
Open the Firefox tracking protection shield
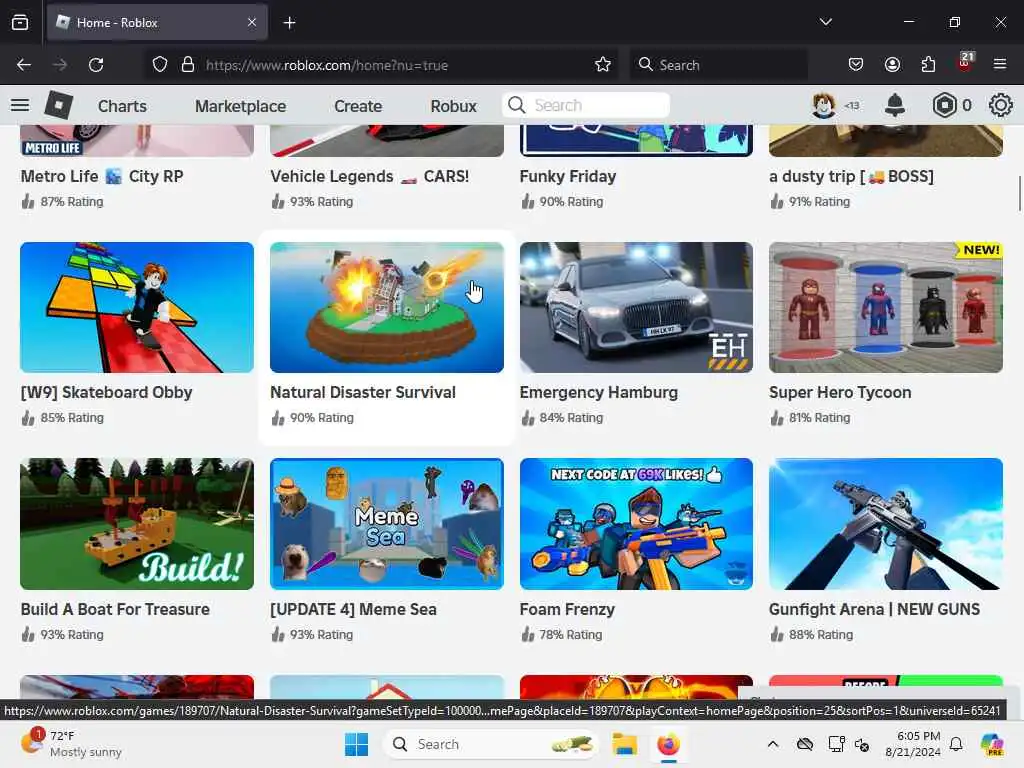click(x=160, y=65)
